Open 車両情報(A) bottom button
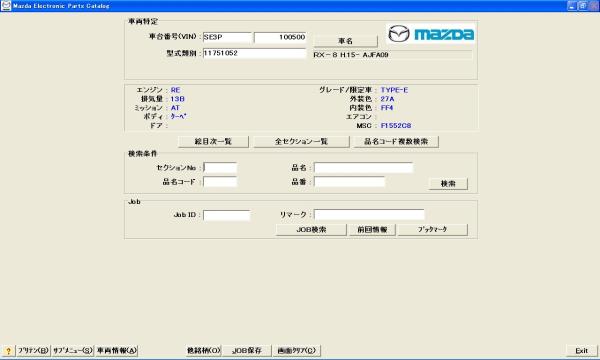 click(116, 350)
